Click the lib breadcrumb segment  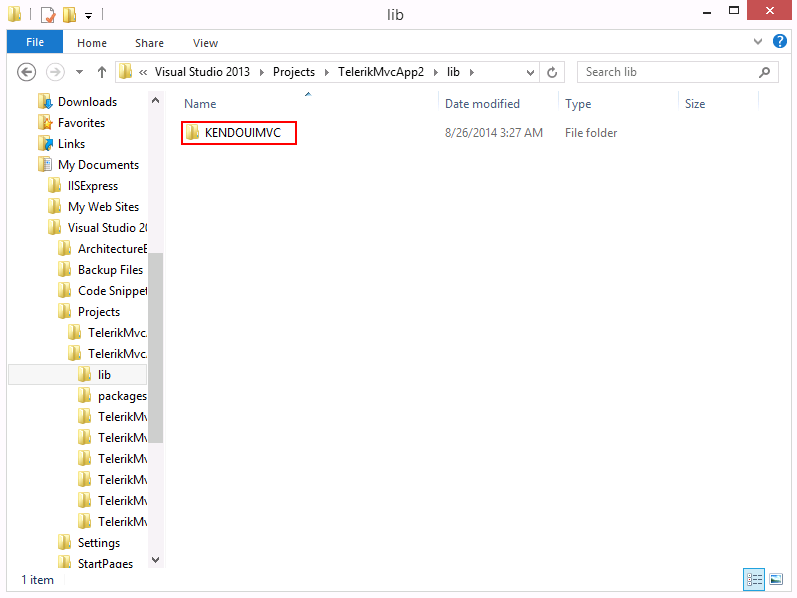point(453,72)
